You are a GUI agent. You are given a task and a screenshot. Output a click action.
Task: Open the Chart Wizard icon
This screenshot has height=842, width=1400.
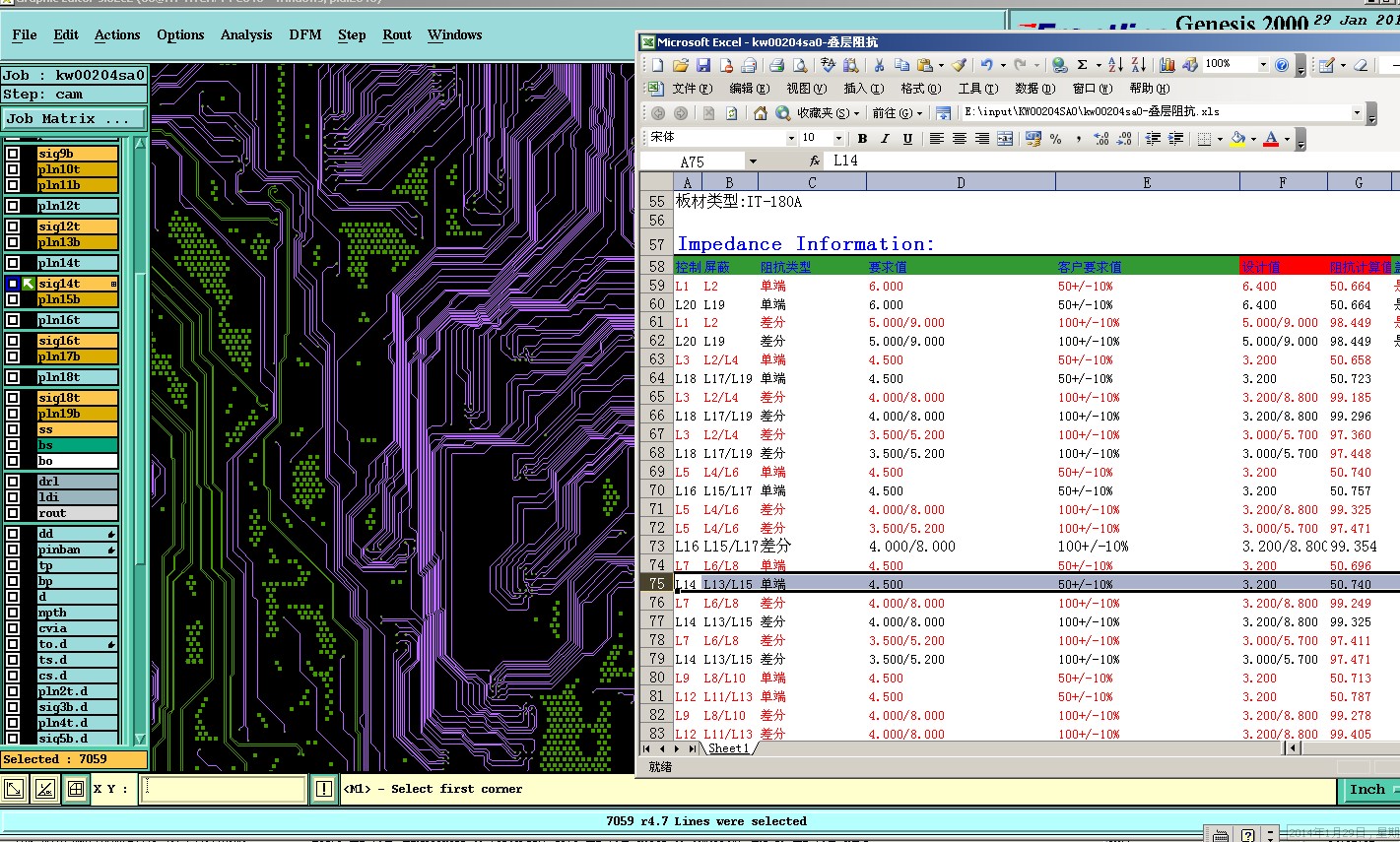pos(1167,65)
